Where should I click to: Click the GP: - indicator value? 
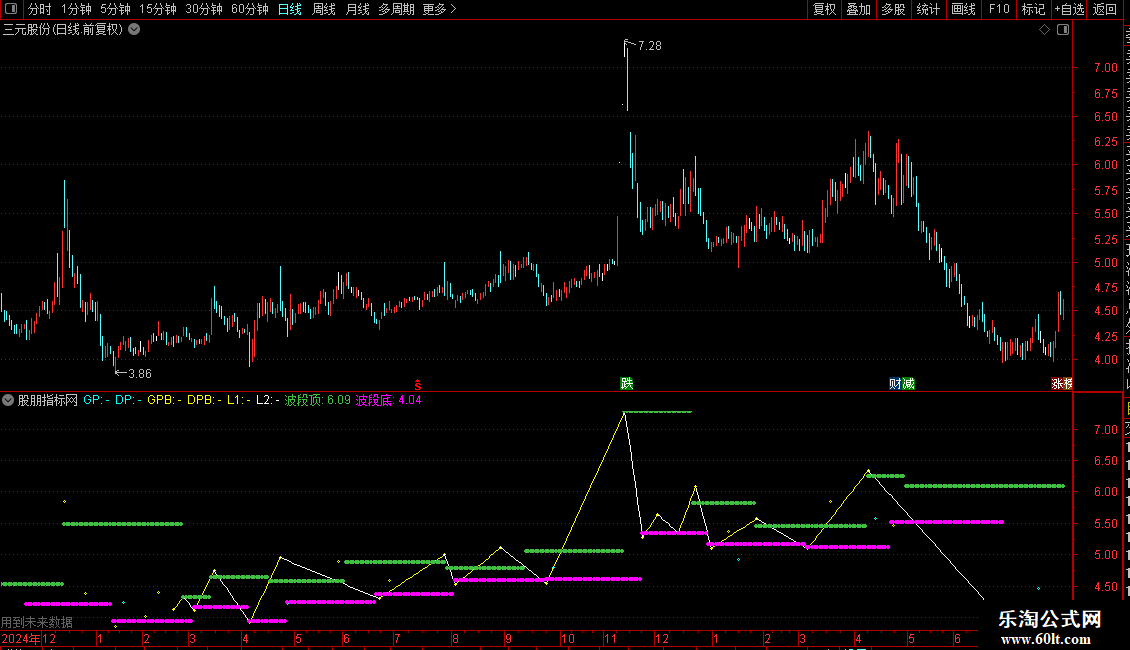pos(97,400)
